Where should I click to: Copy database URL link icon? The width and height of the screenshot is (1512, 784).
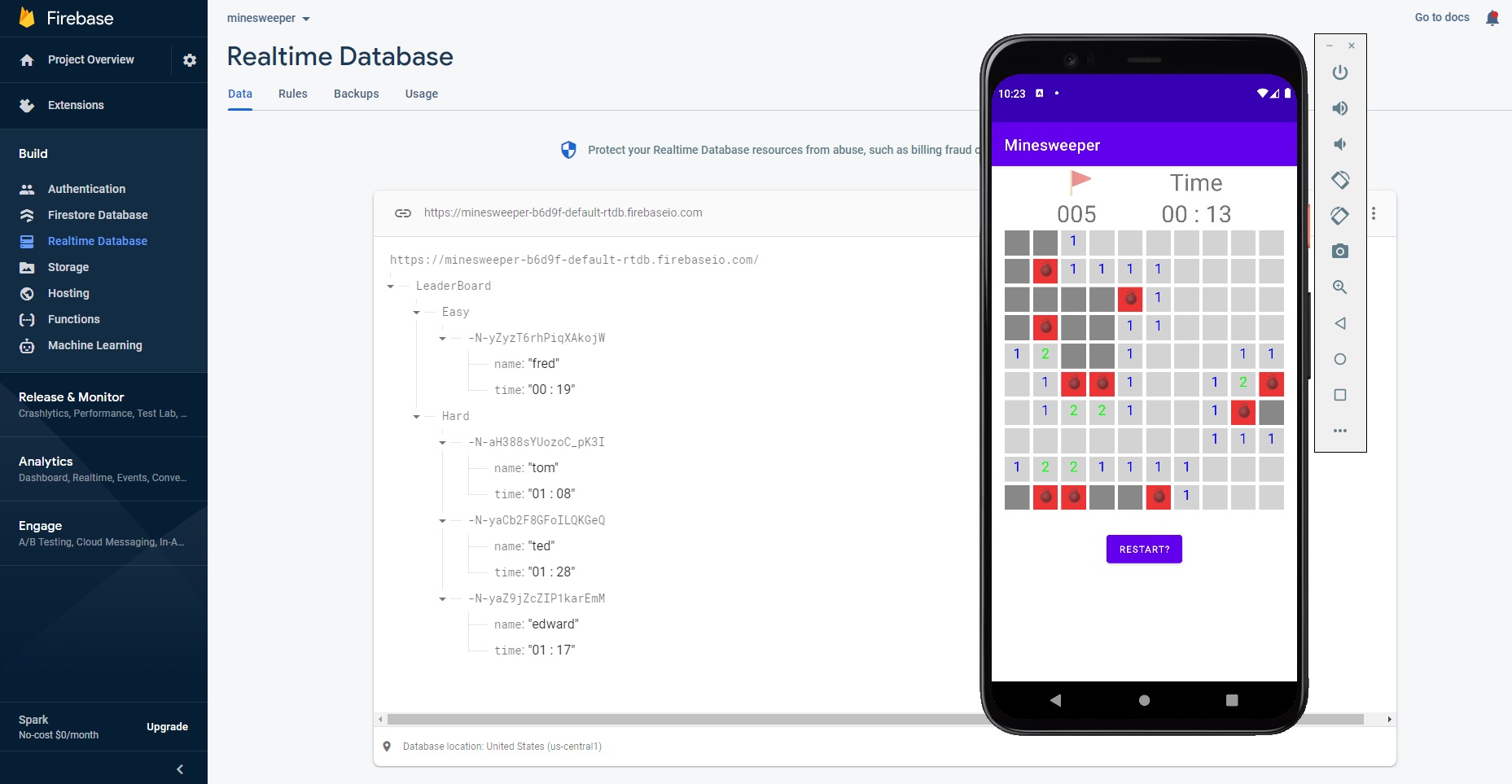pos(403,212)
